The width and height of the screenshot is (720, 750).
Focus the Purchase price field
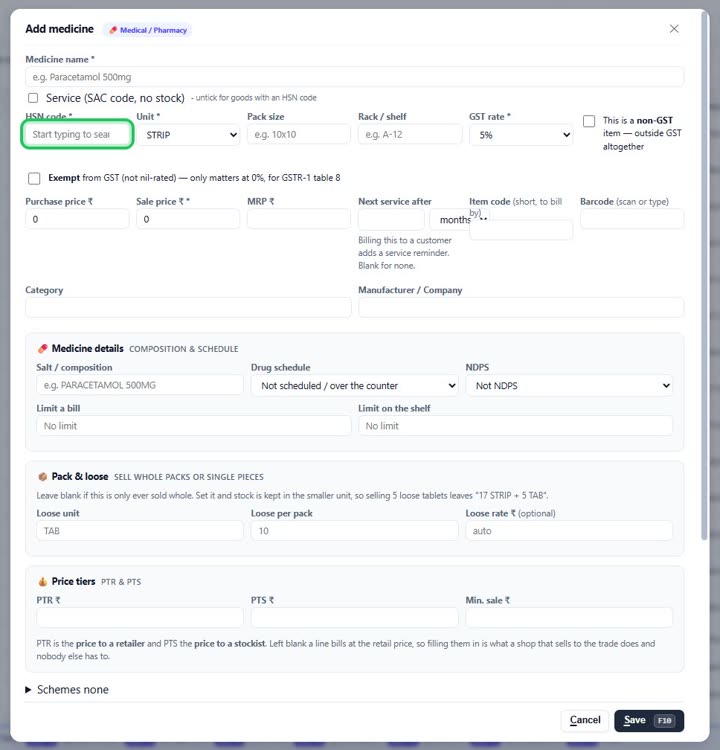[x=77, y=219]
